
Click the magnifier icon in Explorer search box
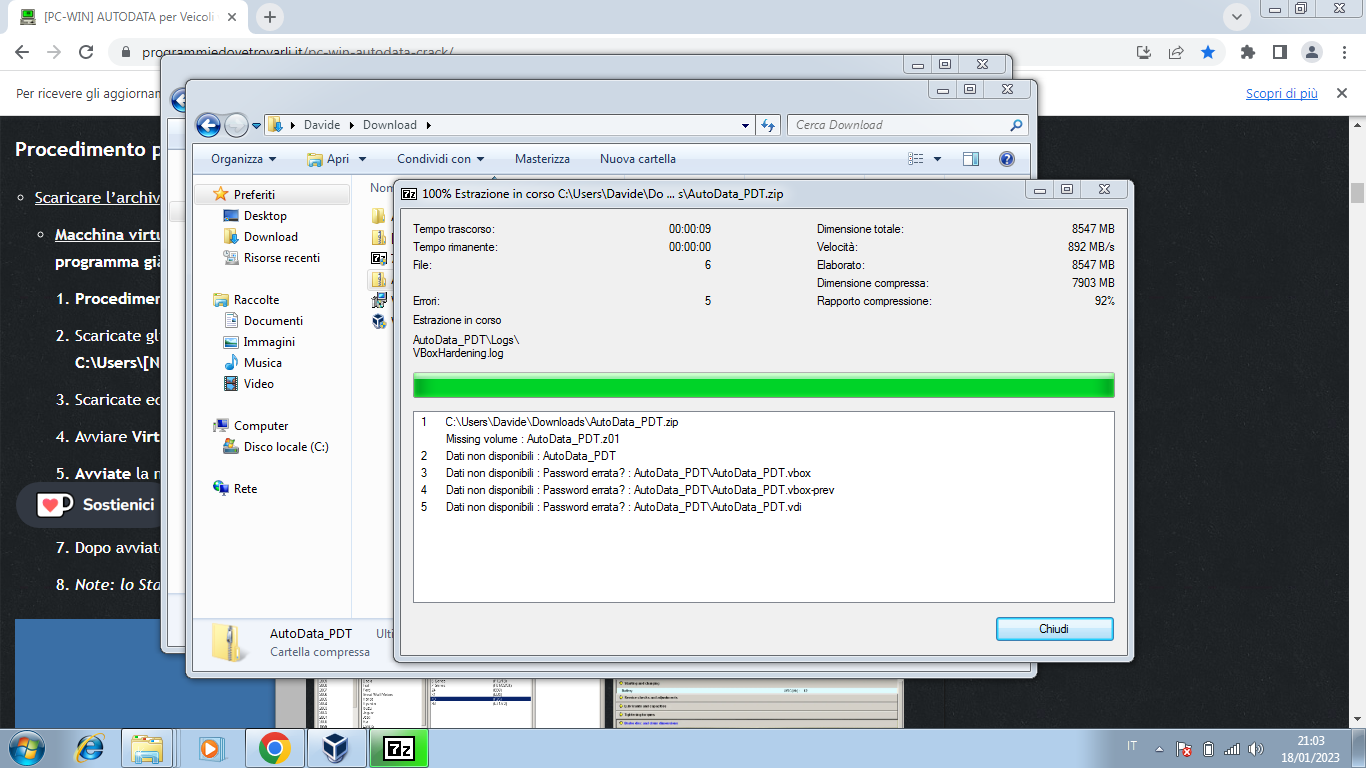coord(1017,125)
